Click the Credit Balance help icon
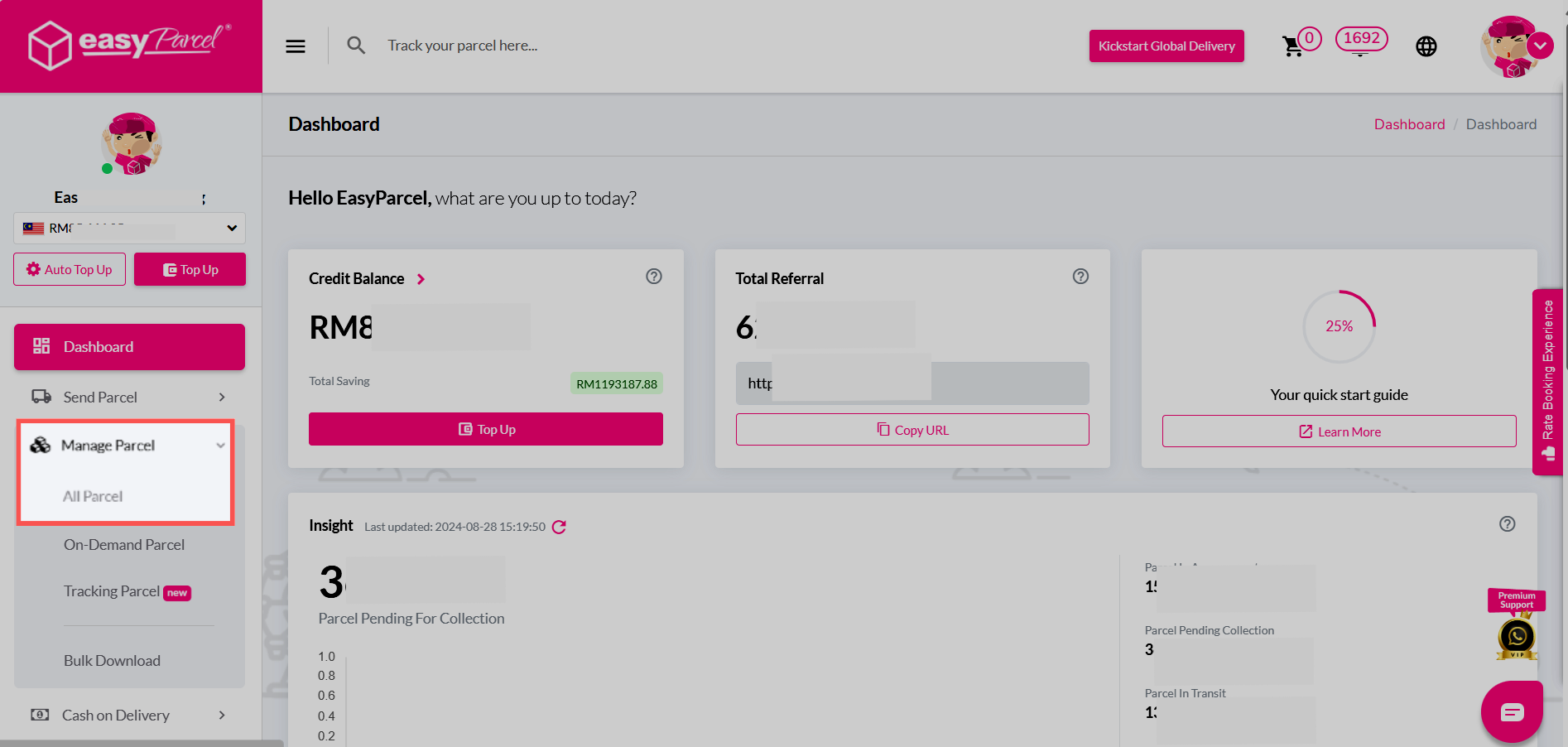Image resolution: width=1568 pixels, height=747 pixels. pyautogui.click(x=654, y=277)
